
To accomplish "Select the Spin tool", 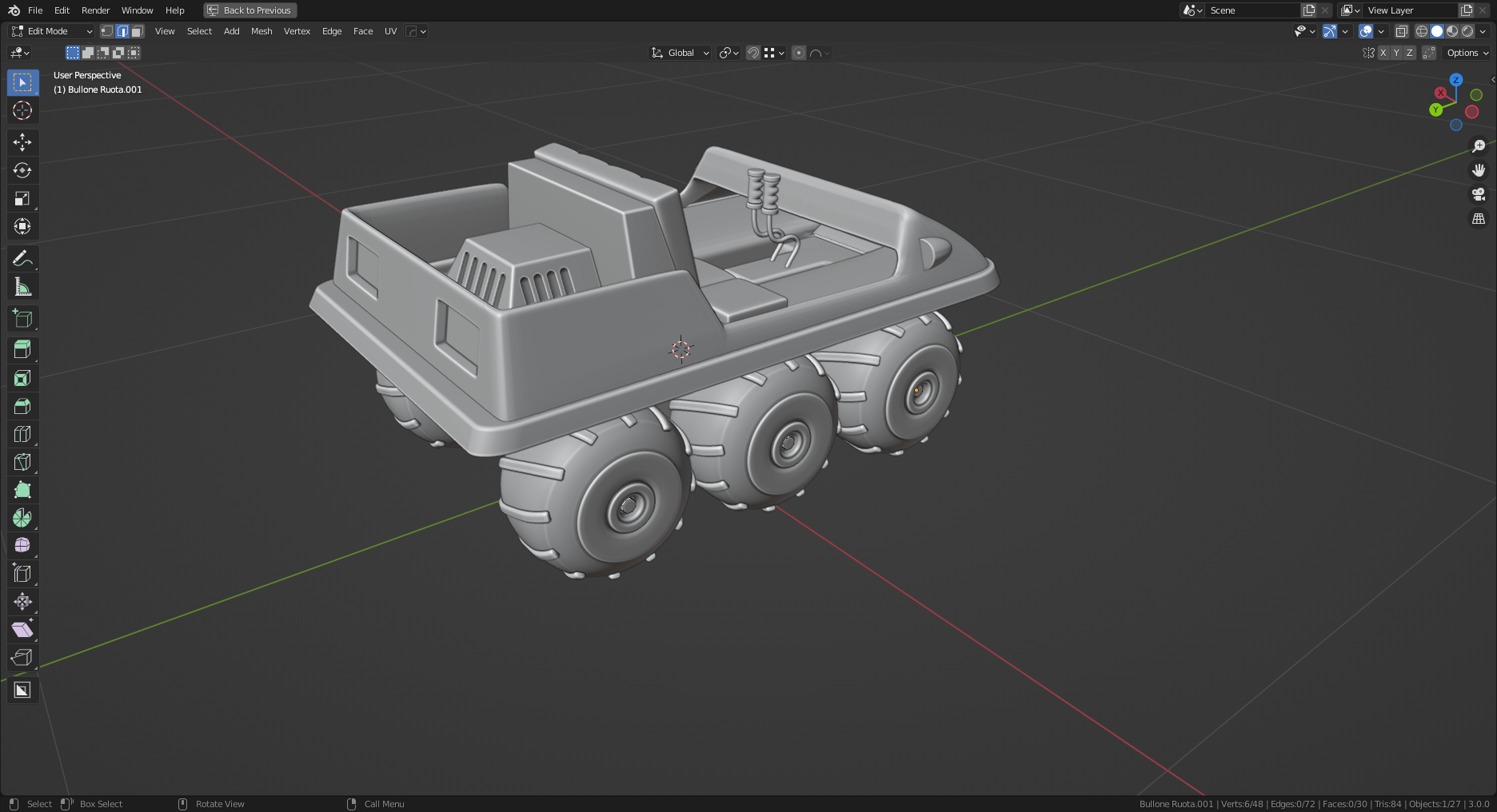I will click(22, 518).
